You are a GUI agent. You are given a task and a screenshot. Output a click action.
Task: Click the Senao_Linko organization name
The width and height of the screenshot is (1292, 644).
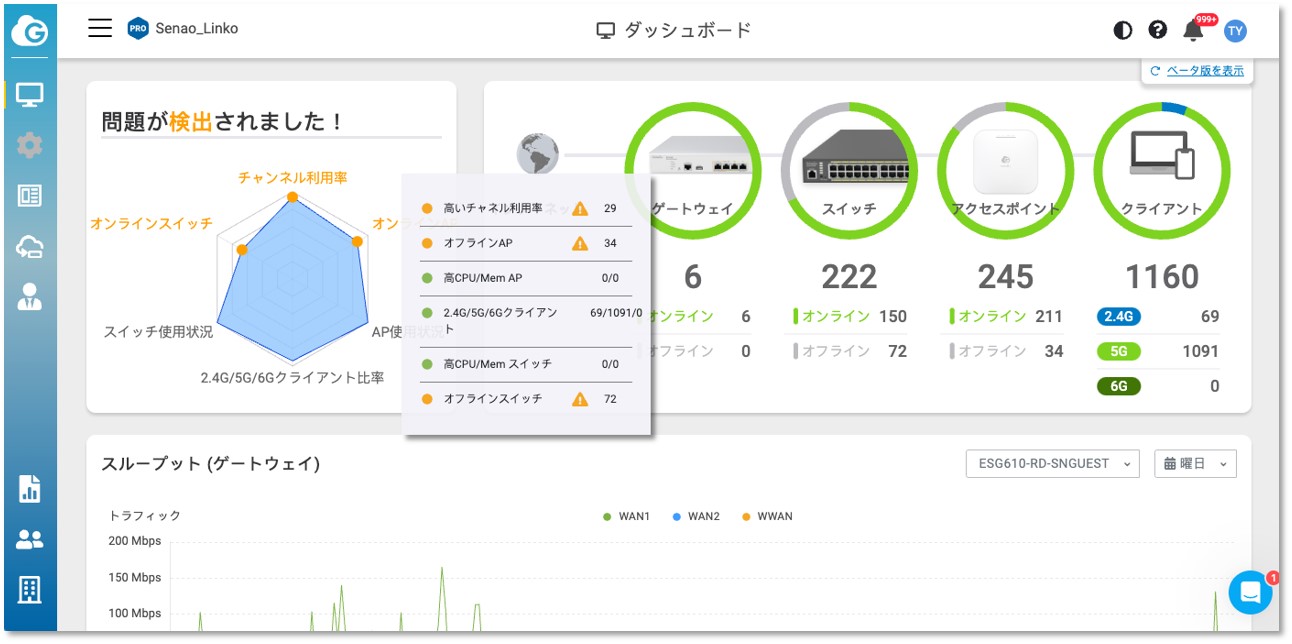[196, 28]
